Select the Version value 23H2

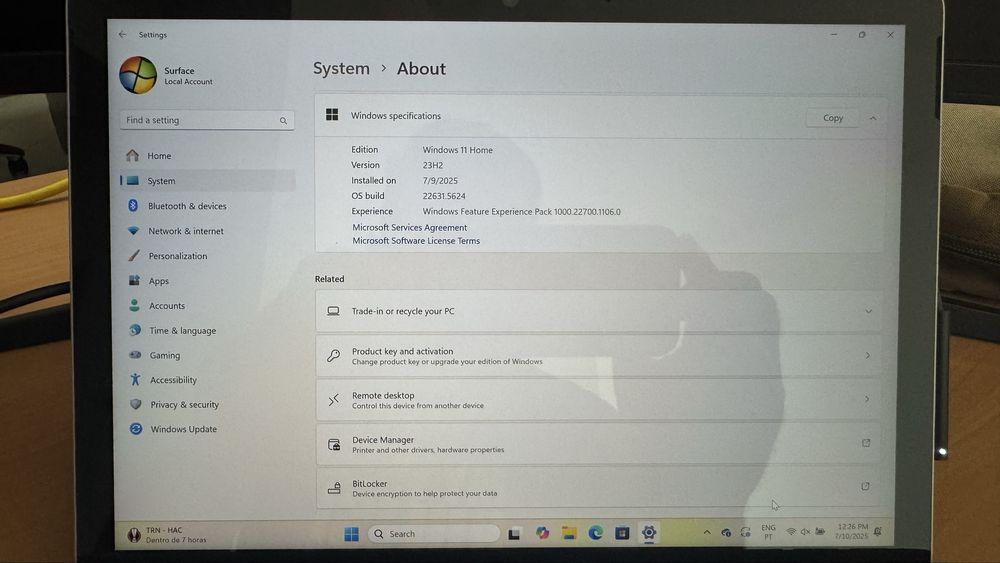(x=432, y=165)
